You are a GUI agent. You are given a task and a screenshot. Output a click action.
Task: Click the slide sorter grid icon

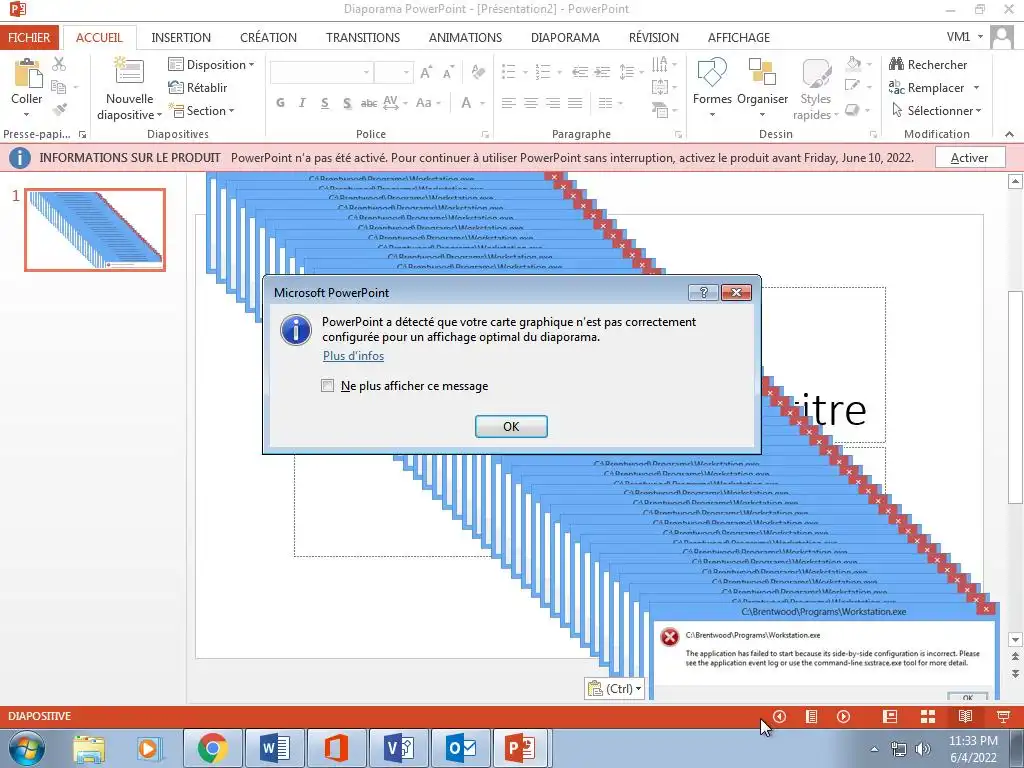pos(927,716)
